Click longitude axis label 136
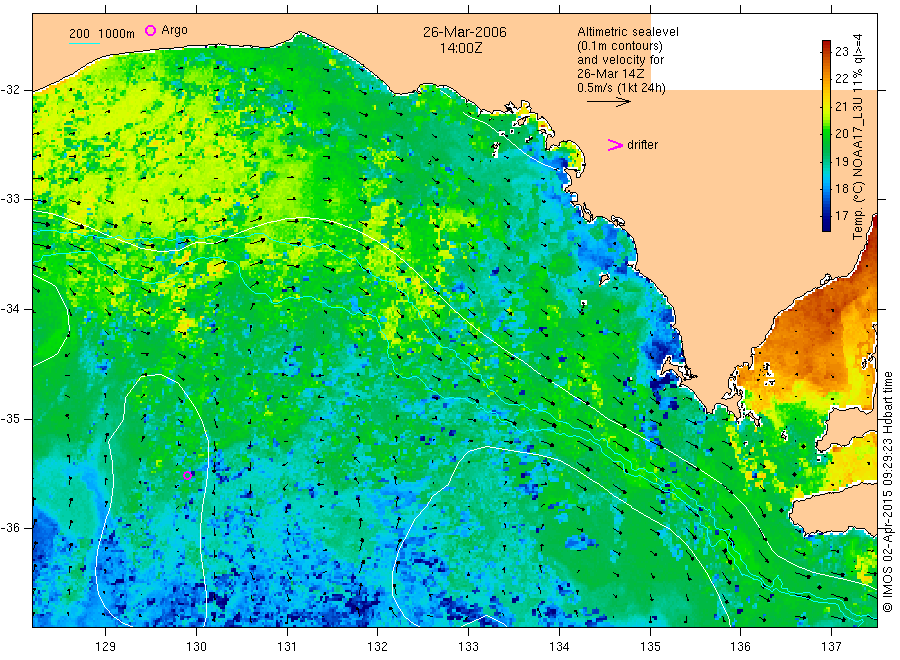 [x=740, y=647]
